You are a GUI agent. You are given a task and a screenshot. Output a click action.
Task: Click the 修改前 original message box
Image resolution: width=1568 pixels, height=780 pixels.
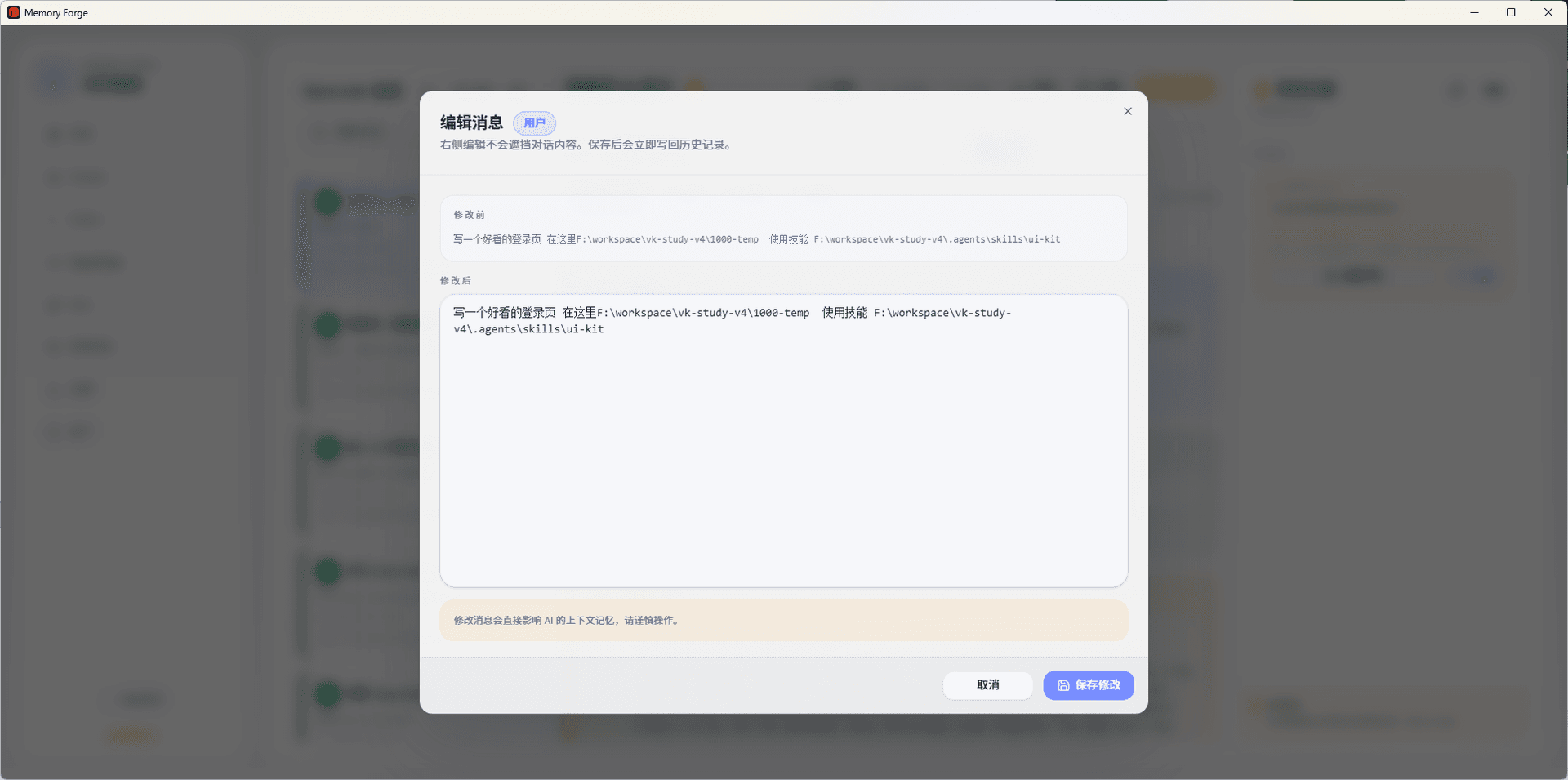[x=782, y=229]
